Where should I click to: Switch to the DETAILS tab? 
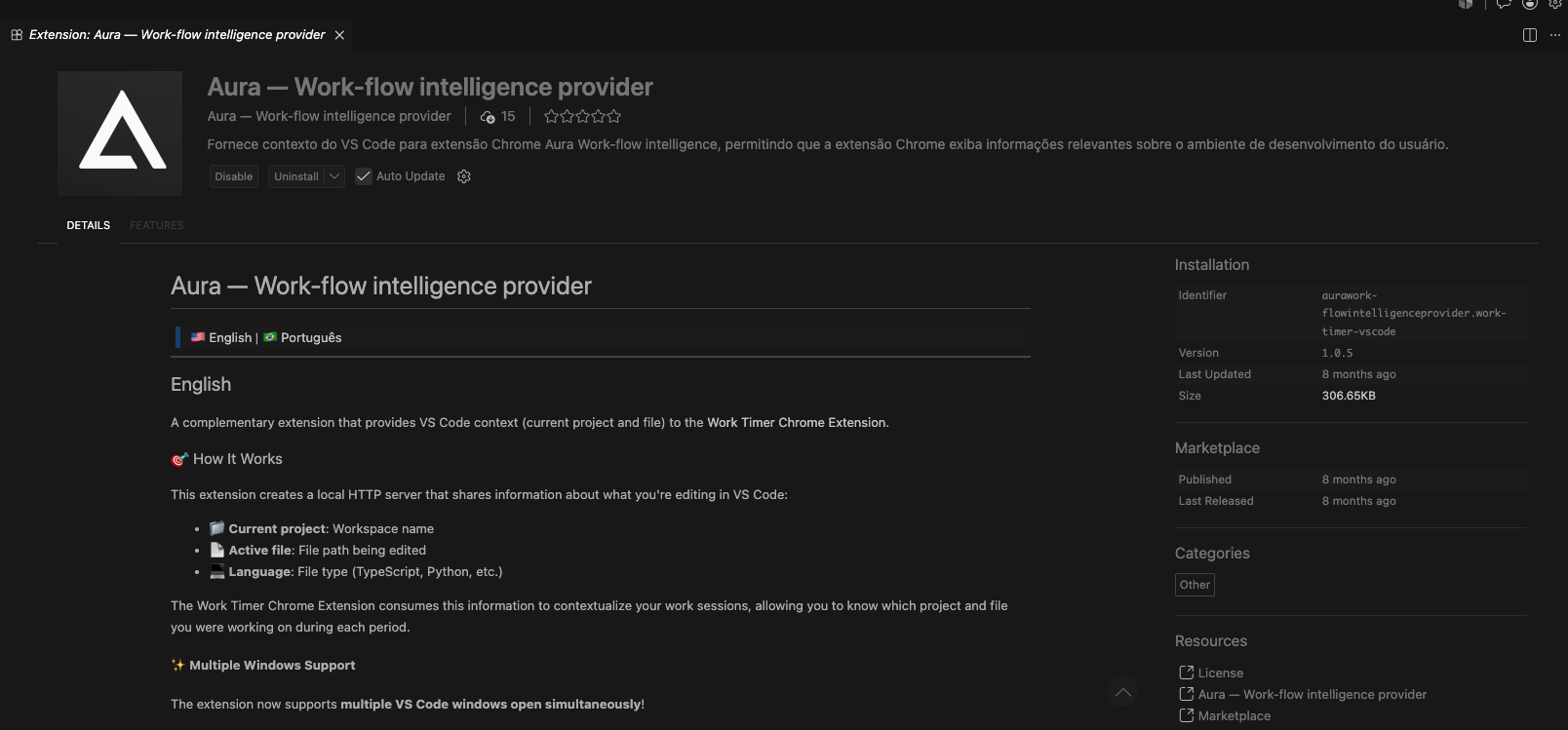click(x=88, y=225)
